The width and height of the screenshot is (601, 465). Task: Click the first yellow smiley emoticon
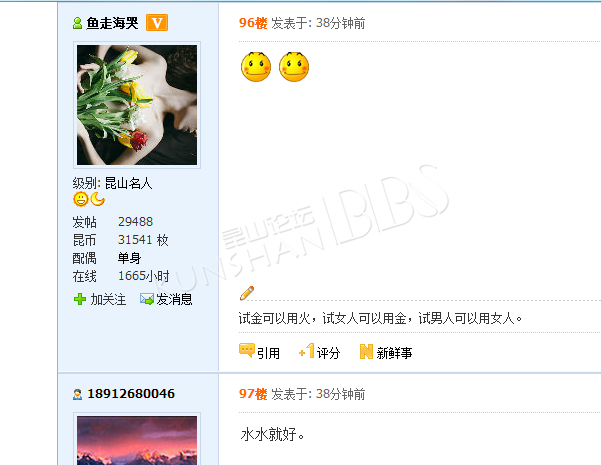click(x=256, y=67)
